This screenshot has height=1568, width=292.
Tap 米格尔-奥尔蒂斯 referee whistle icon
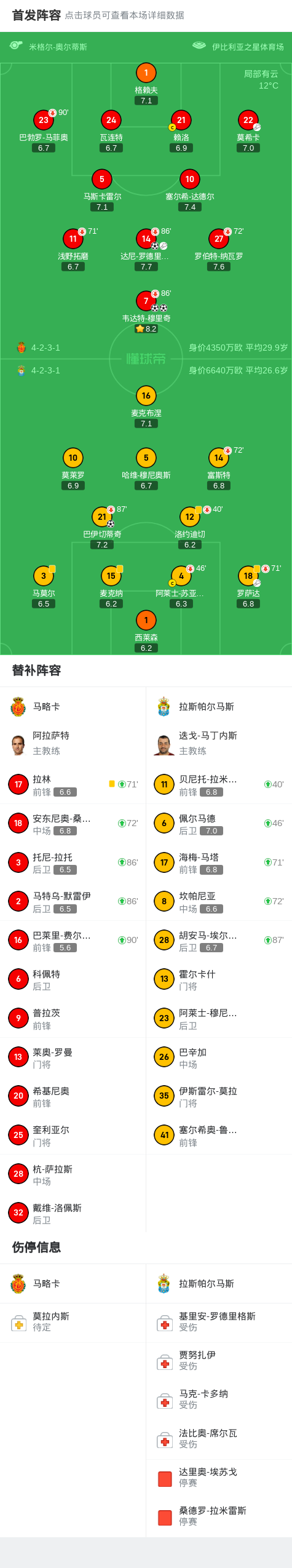click(x=17, y=46)
